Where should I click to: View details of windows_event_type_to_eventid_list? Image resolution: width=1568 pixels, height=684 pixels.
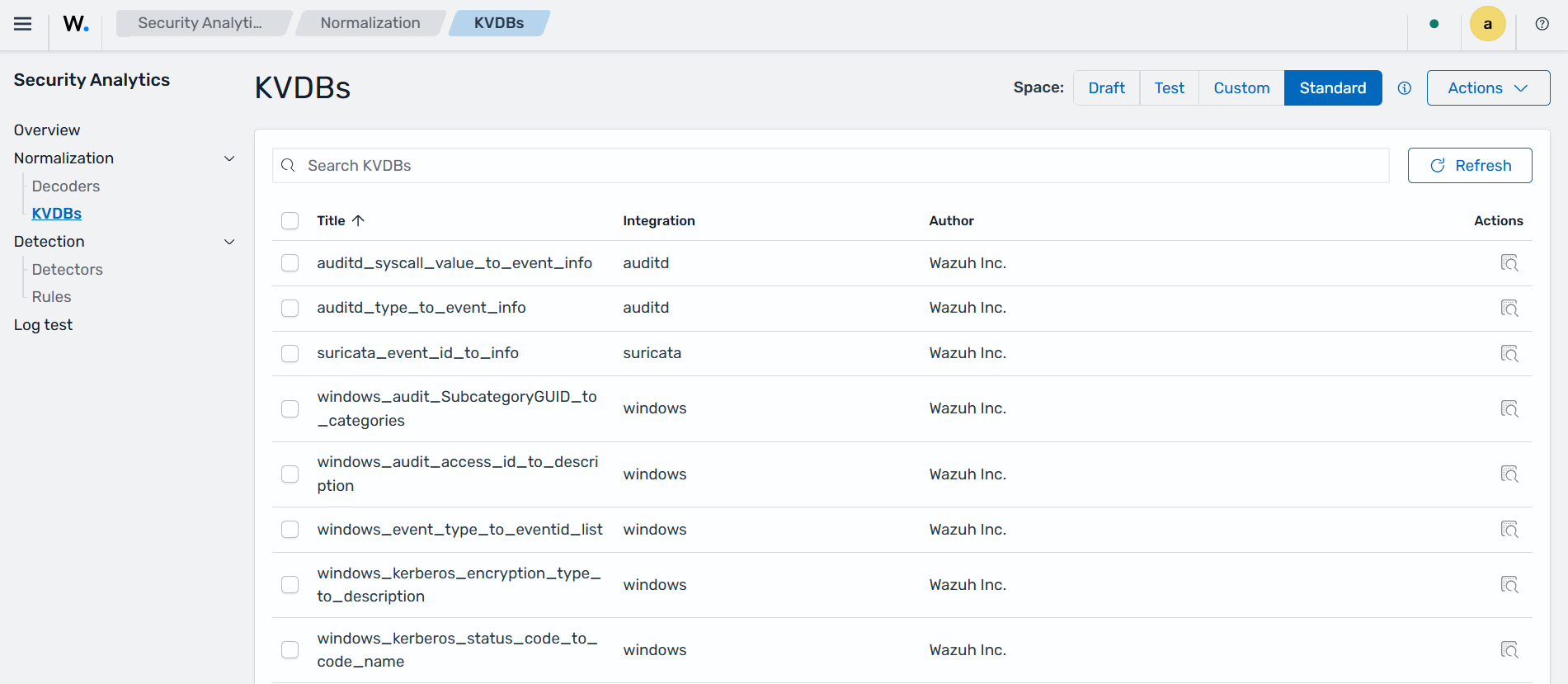pos(1509,530)
